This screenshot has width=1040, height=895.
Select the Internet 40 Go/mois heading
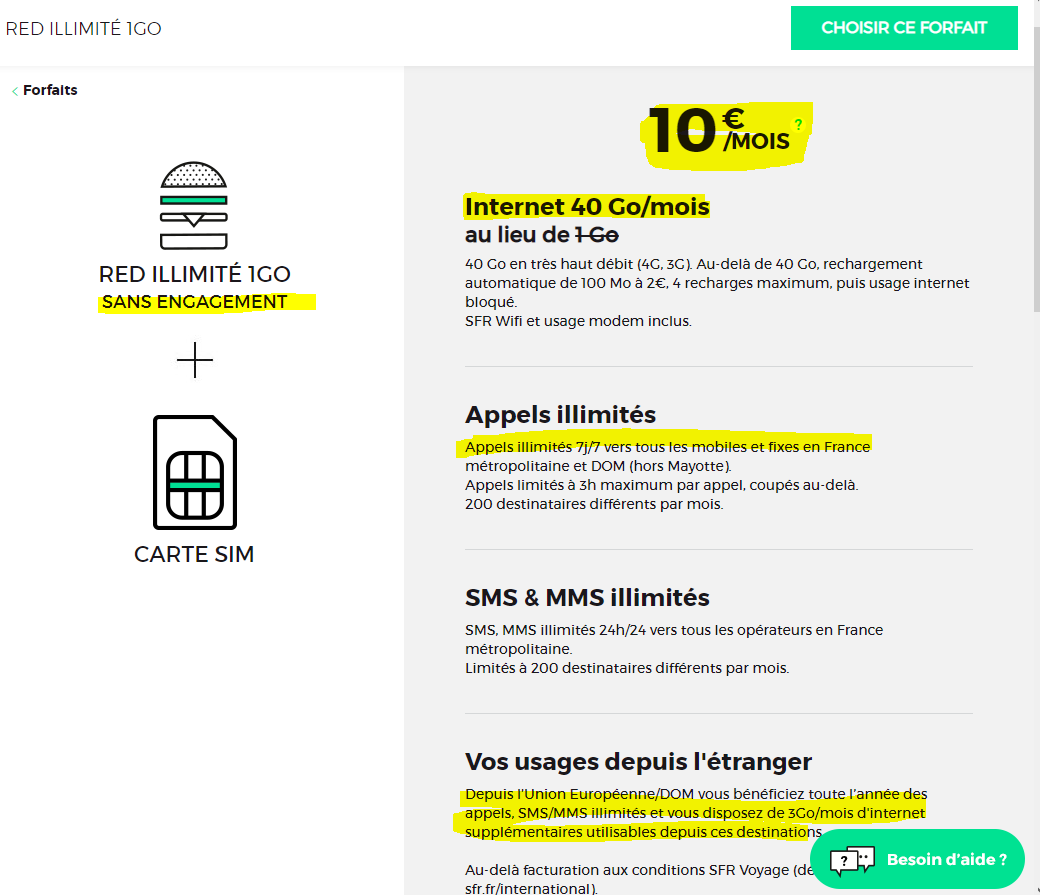pos(587,207)
